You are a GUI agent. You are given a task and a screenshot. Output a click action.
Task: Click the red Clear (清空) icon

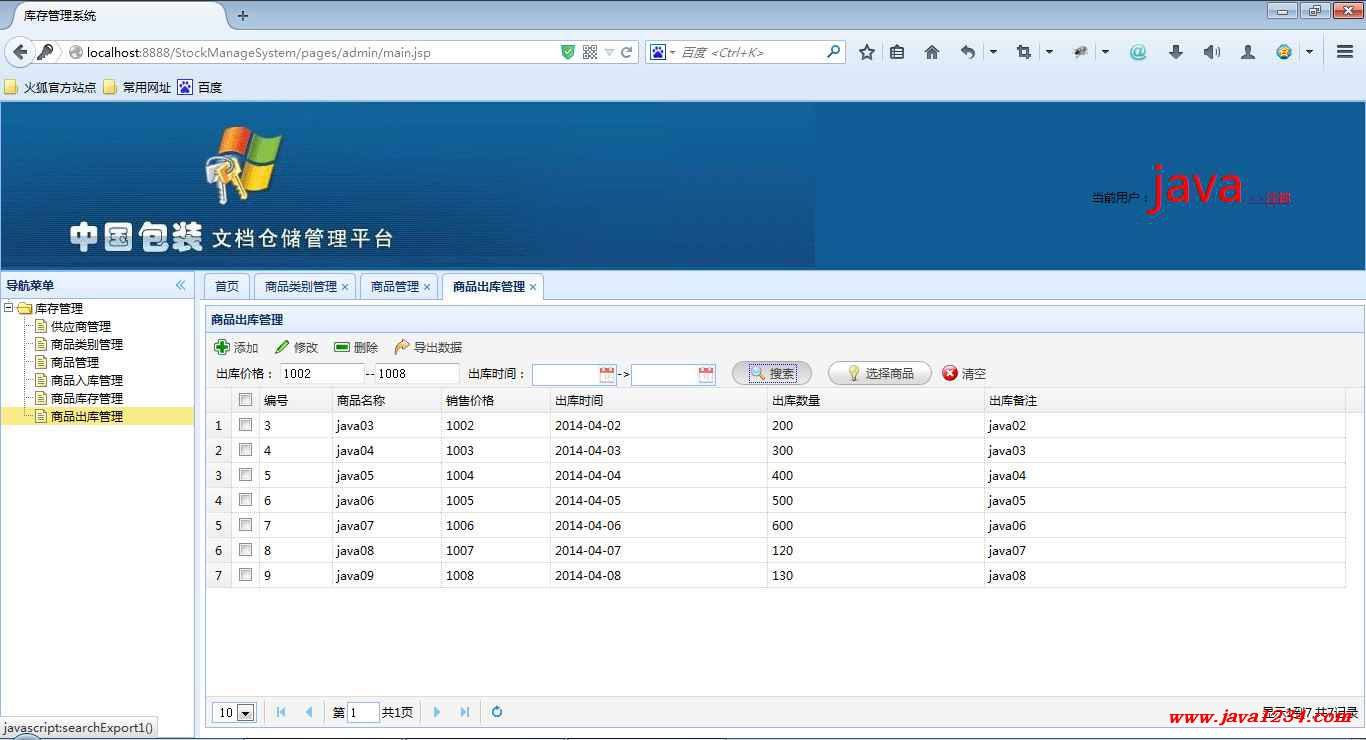point(950,373)
